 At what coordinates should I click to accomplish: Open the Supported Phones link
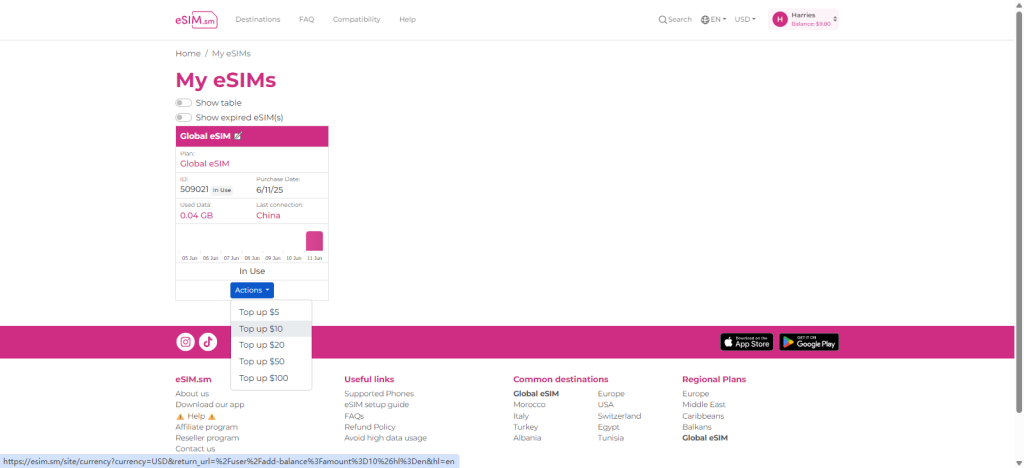click(379, 394)
